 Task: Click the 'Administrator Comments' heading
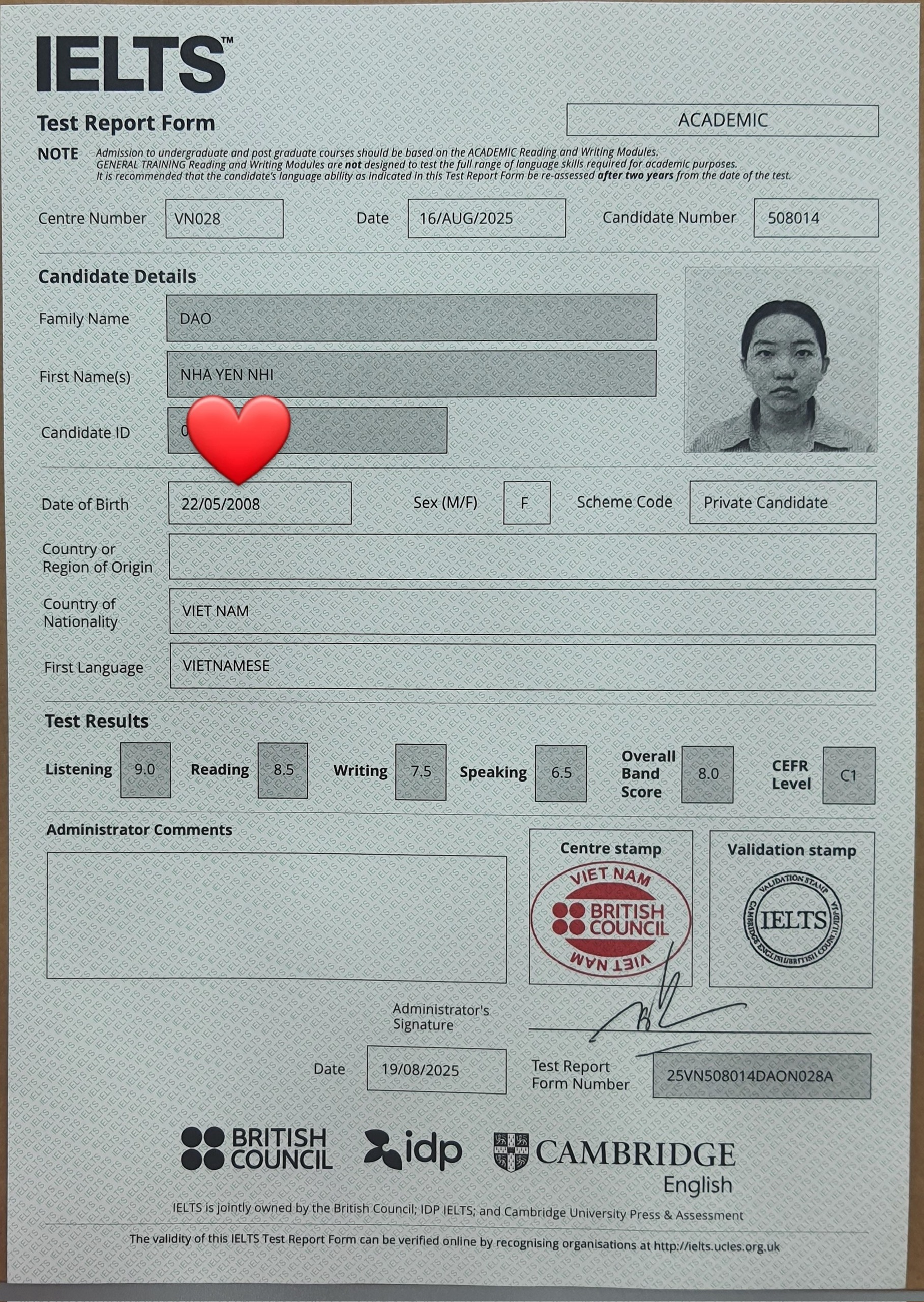(x=139, y=830)
